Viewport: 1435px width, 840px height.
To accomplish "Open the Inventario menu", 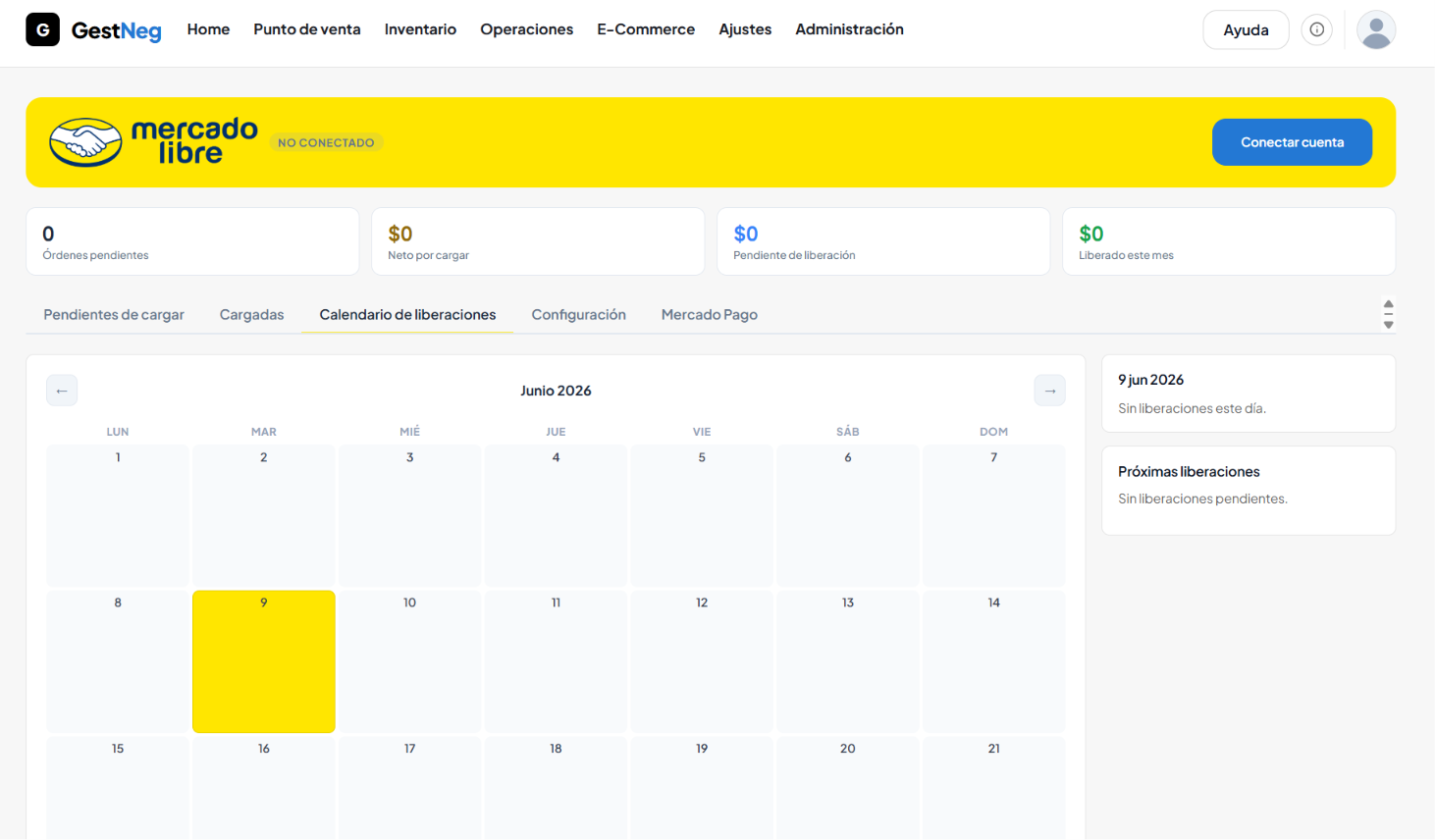I will point(420,29).
